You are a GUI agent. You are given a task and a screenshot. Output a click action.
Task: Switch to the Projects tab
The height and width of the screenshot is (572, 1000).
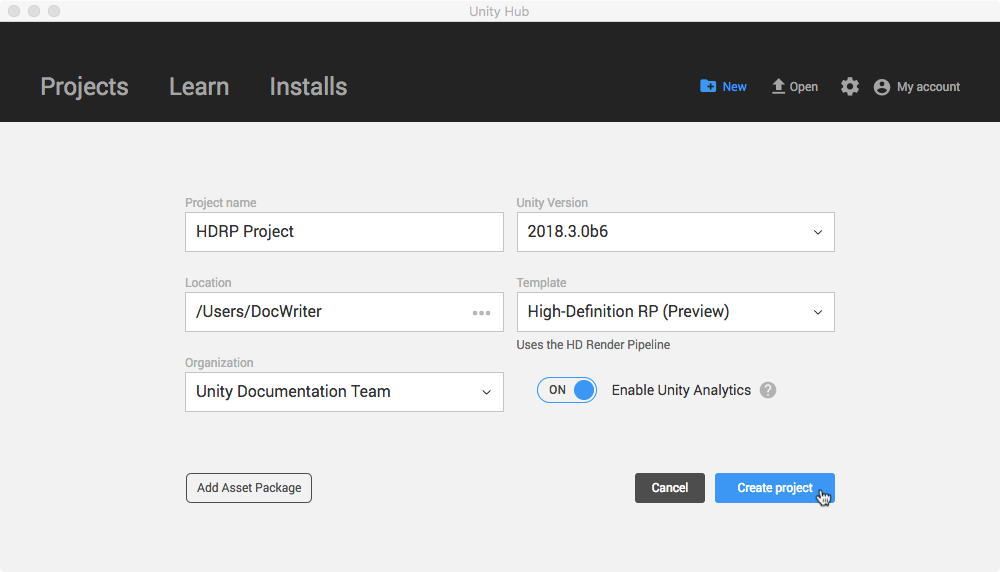[x=84, y=87]
